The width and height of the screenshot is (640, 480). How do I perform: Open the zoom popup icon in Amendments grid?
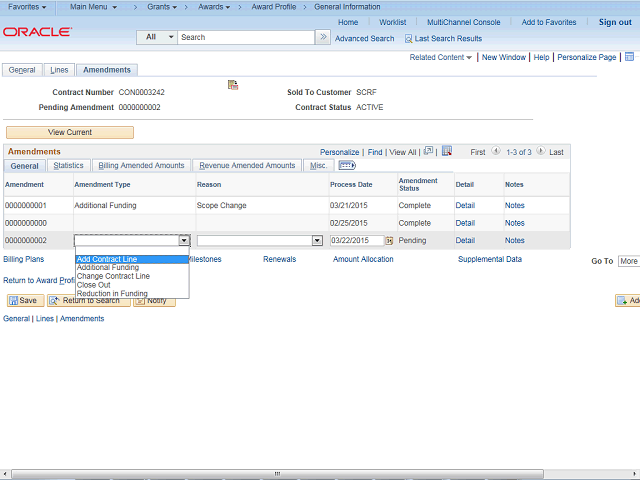[x=428, y=151]
